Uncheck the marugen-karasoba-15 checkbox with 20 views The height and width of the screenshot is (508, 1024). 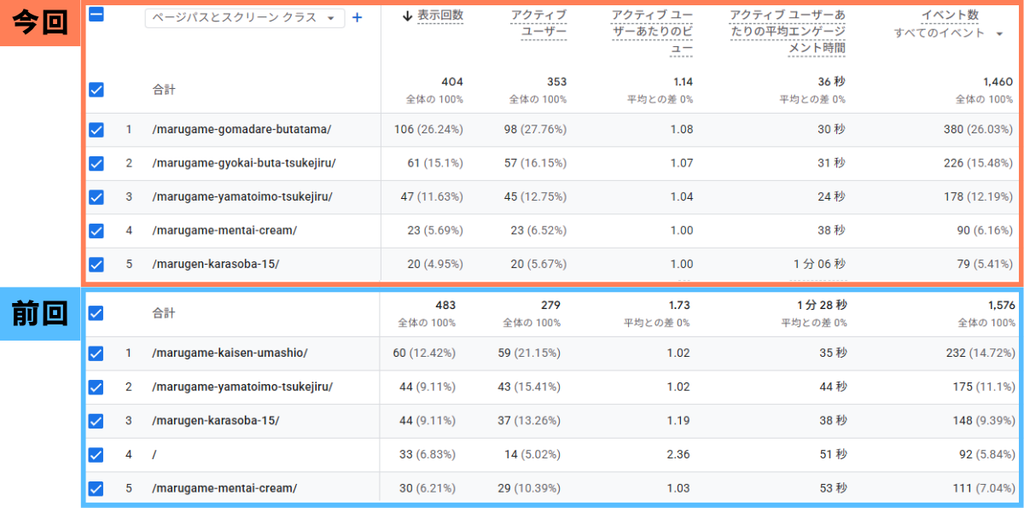tap(96, 264)
